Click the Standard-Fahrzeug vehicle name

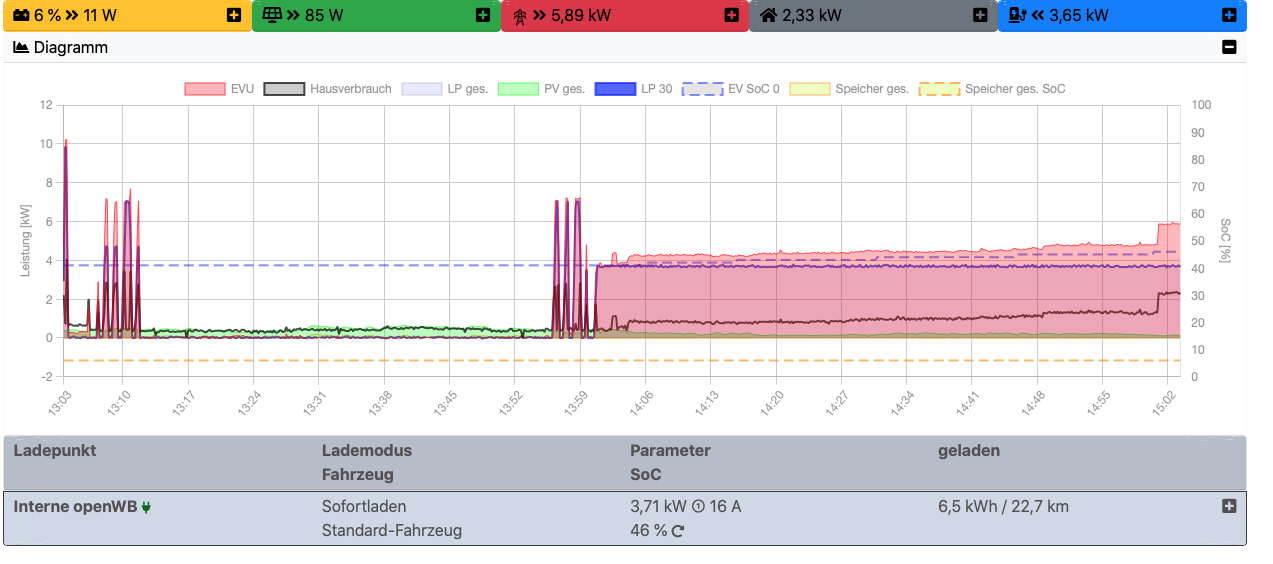tap(391, 530)
